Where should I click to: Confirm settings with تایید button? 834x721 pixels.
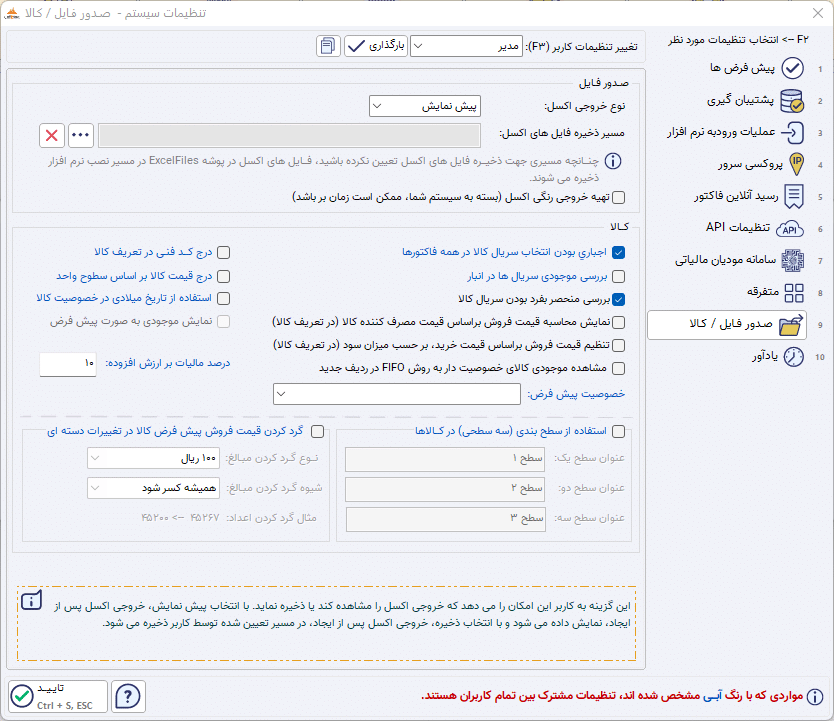pyautogui.click(x=57, y=696)
